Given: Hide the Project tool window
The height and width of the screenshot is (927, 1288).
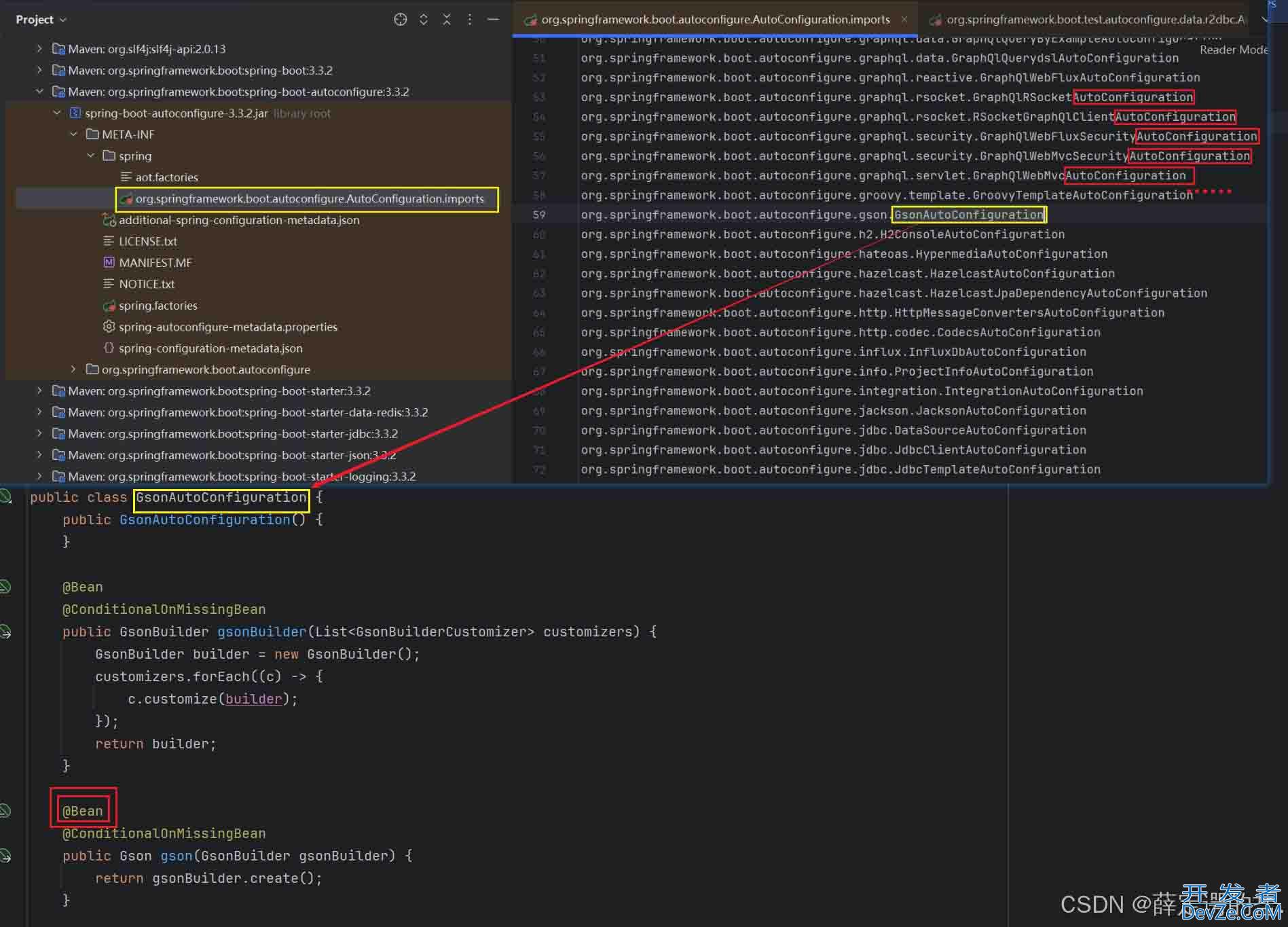Looking at the screenshot, I should [493, 20].
